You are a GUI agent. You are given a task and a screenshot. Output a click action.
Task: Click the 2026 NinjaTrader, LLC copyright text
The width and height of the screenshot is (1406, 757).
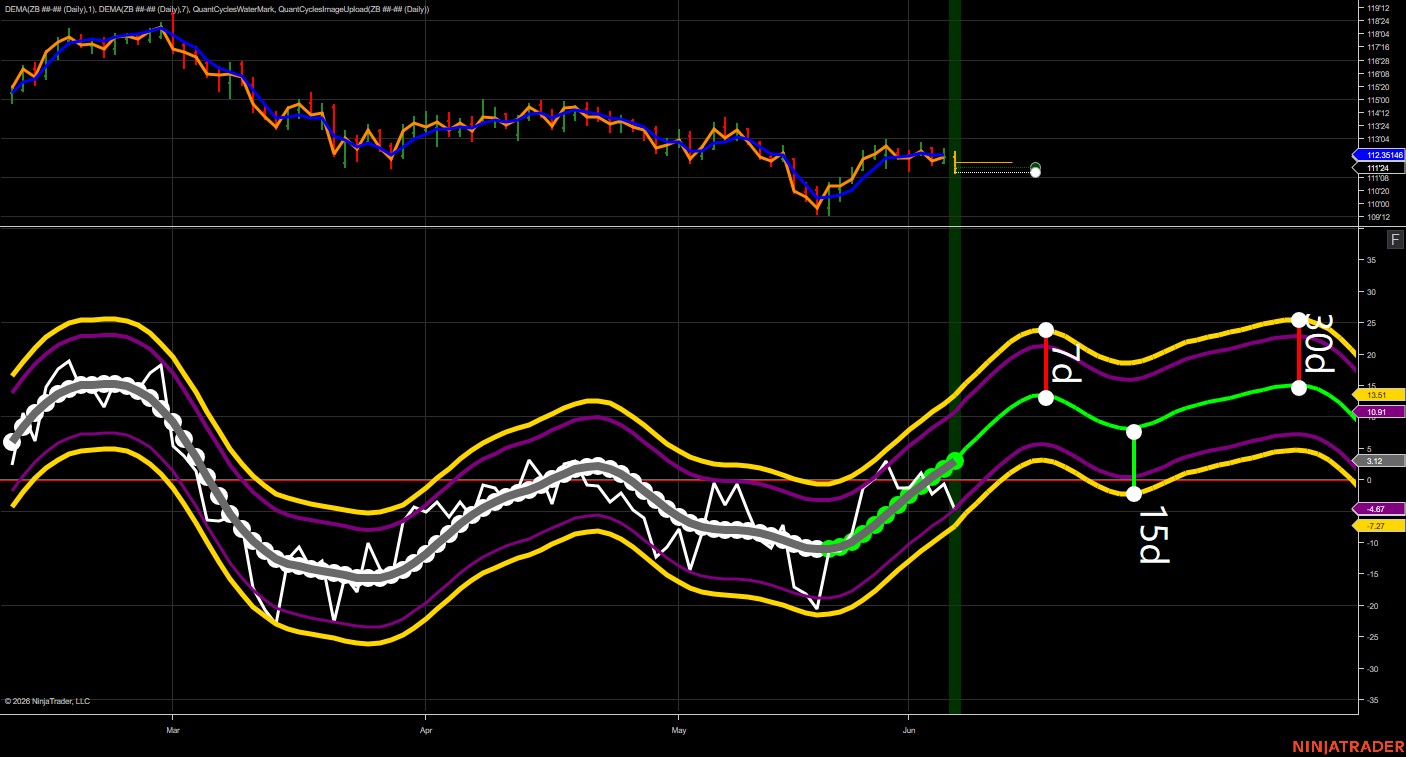click(47, 701)
